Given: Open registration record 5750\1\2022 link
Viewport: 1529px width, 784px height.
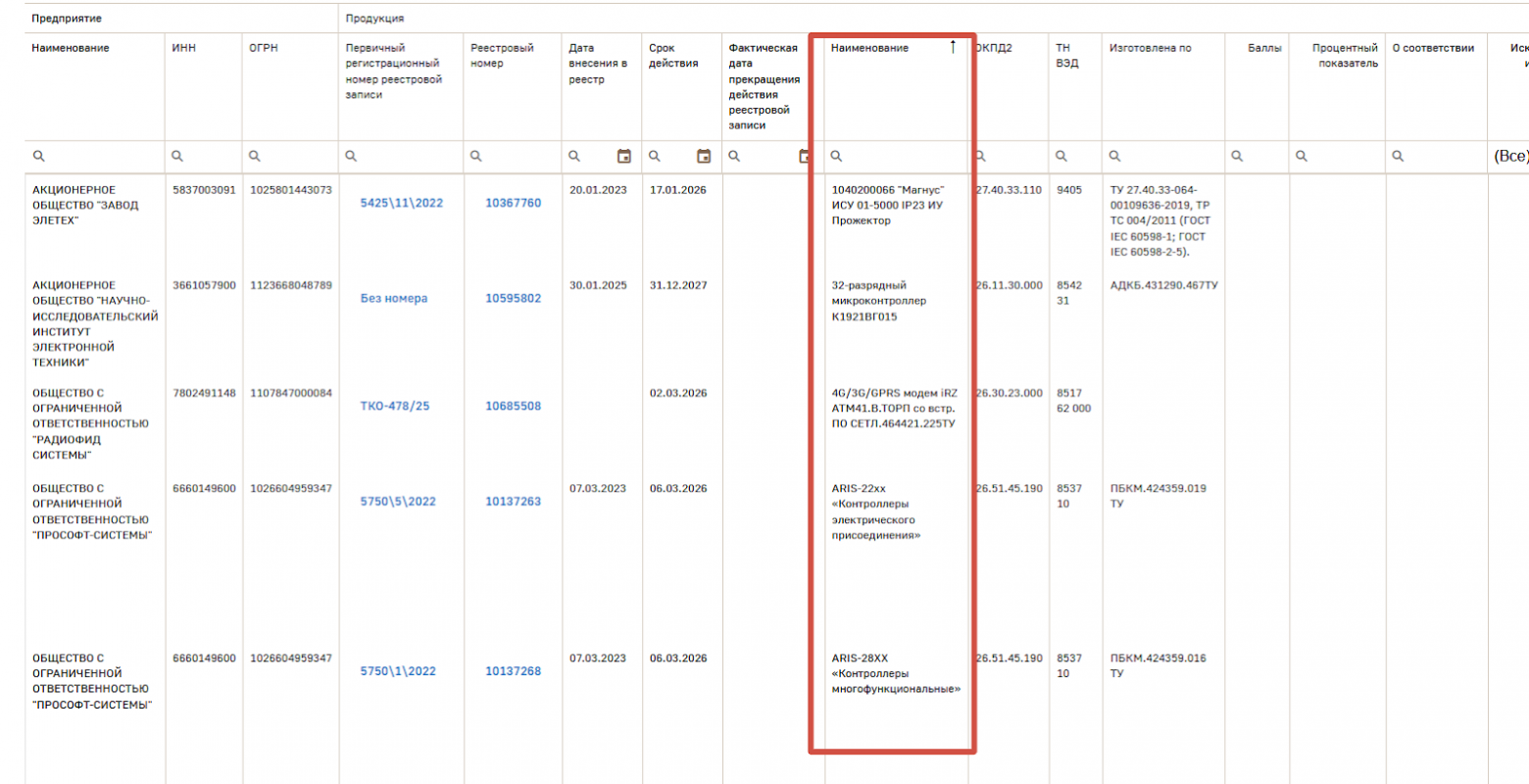Looking at the screenshot, I should [398, 671].
